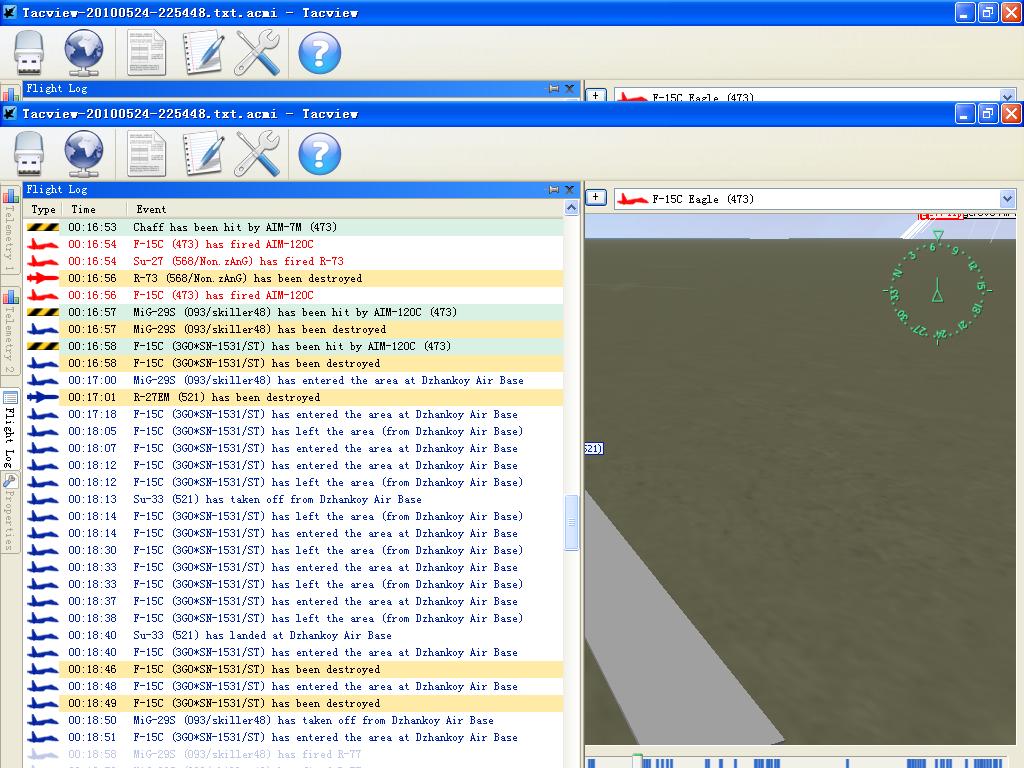Open the notepad with pen icon in front toolbar
The width and height of the screenshot is (1024, 768).
click(x=203, y=154)
